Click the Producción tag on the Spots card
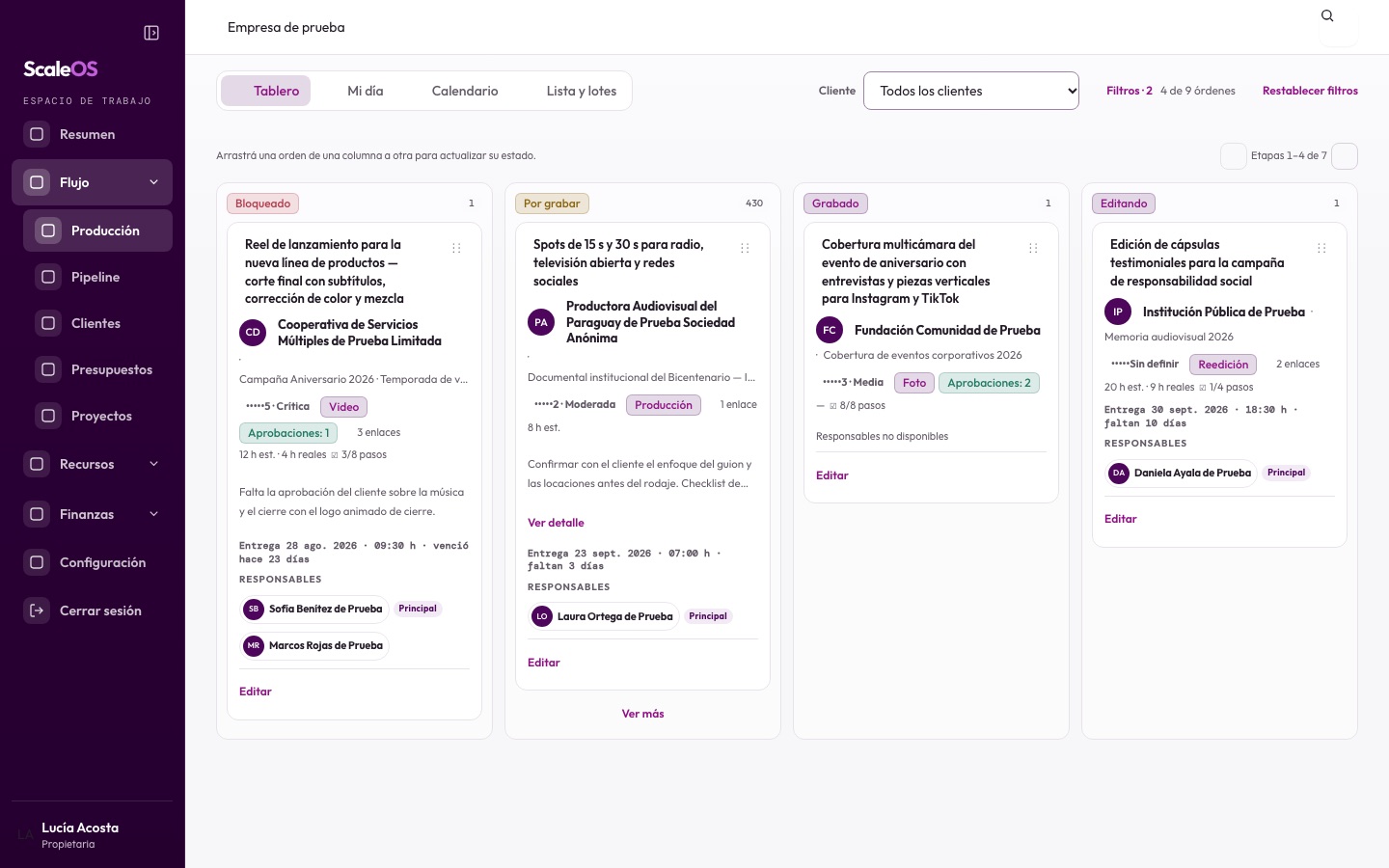The height and width of the screenshot is (868, 1389). (664, 405)
